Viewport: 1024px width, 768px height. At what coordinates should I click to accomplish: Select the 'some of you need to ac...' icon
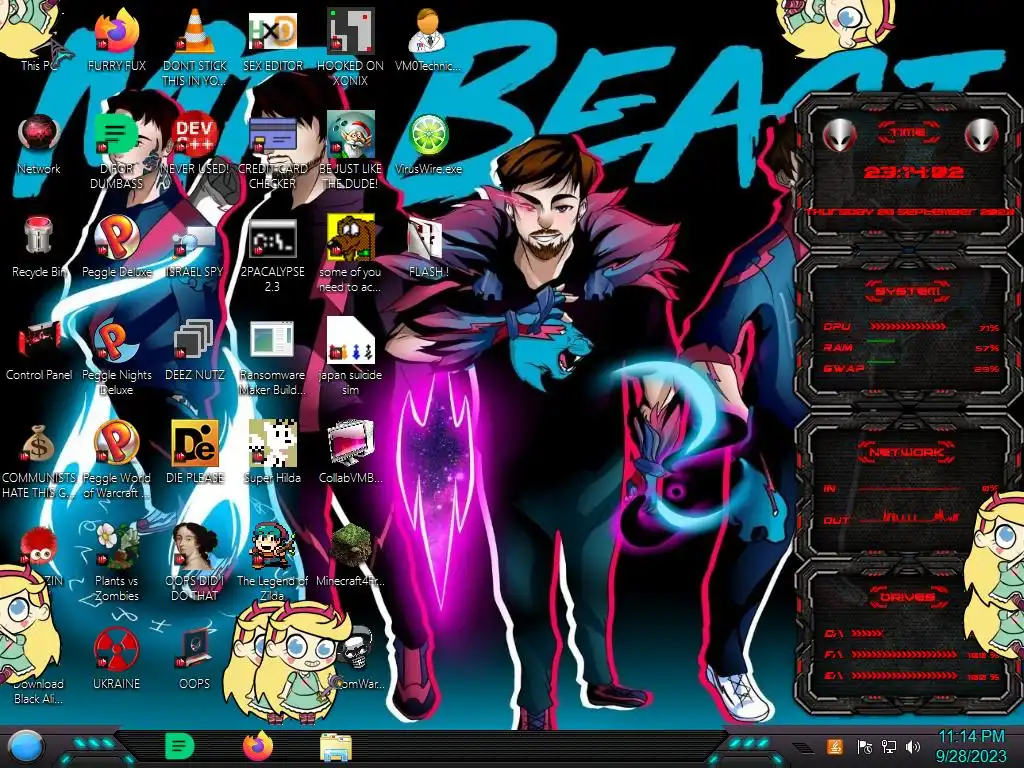(350, 255)
